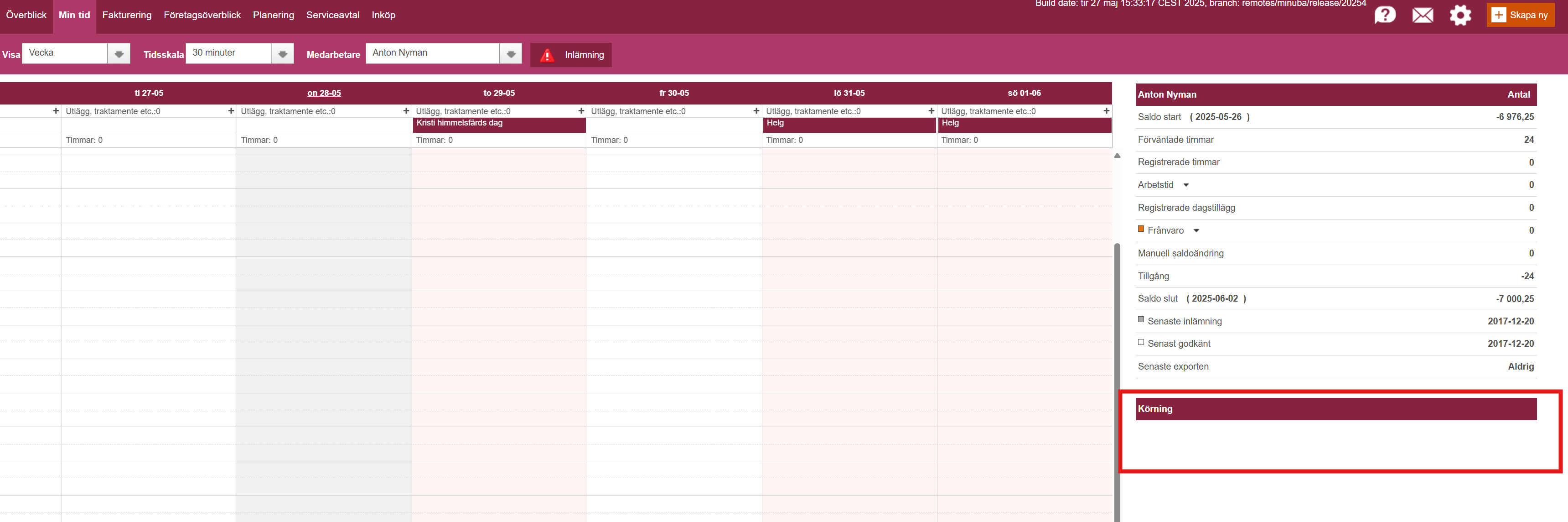
Task: Click the Vecka view field
Action: pyautogui.click(x=65, y=53)
